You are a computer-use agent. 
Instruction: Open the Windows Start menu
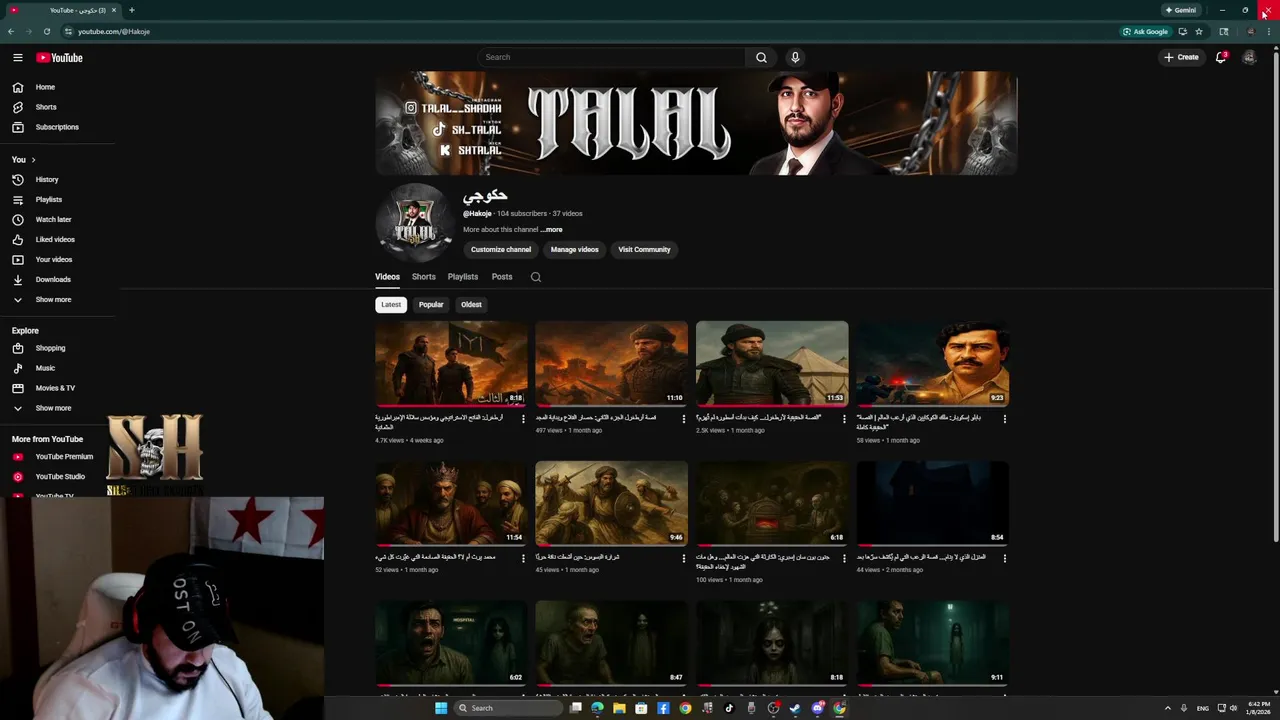coord(441,708)
